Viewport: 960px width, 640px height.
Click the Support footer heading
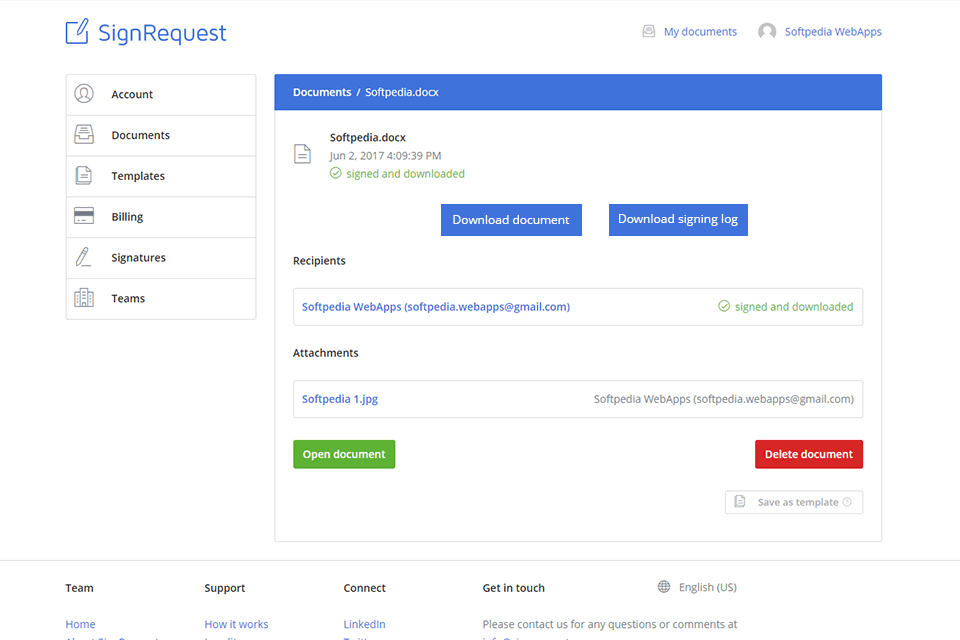point(225,588)
